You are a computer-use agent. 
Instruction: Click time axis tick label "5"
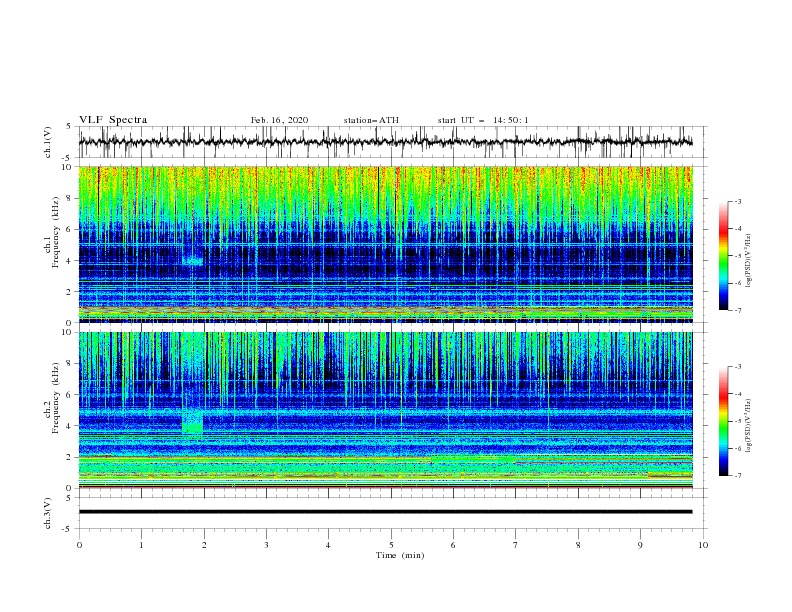point(391,545)
